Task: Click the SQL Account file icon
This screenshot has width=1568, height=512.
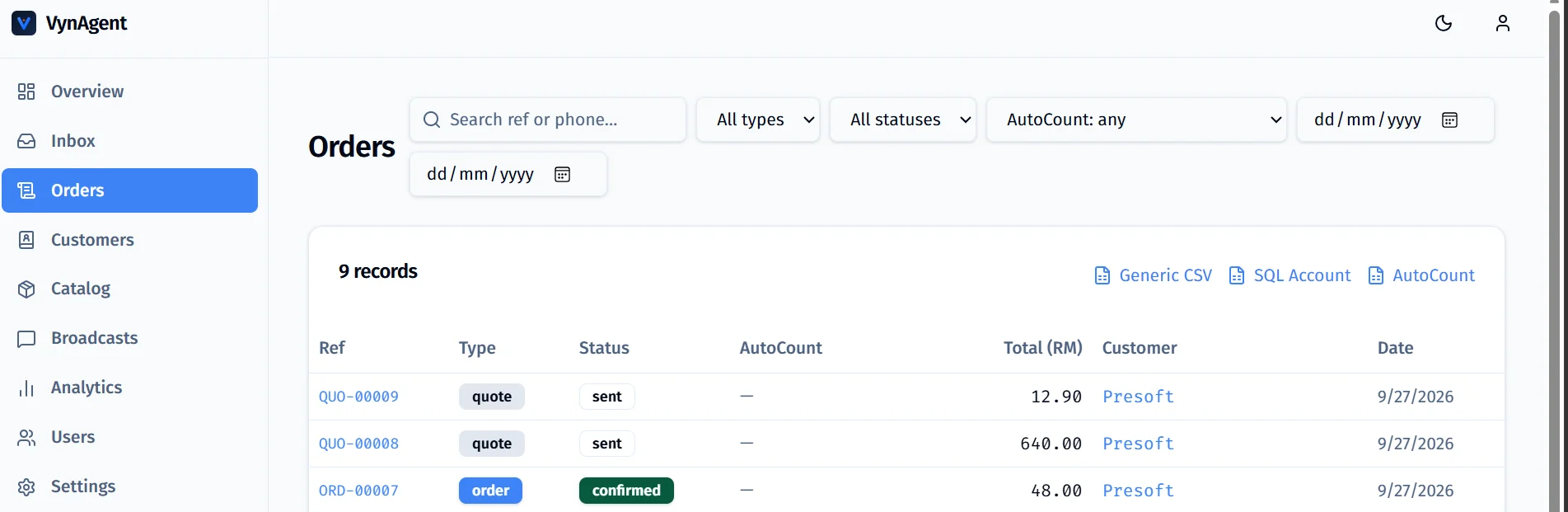Action: [x=1237, y=275]
